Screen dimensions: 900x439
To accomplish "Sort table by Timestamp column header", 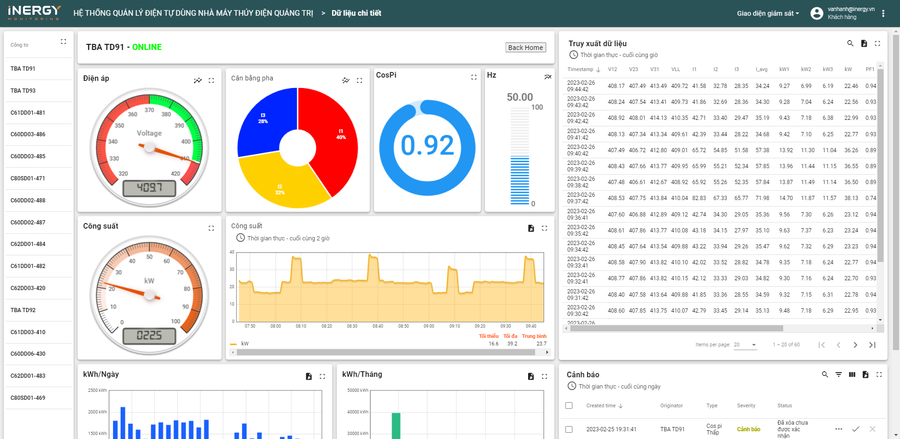I will point(583,69).
